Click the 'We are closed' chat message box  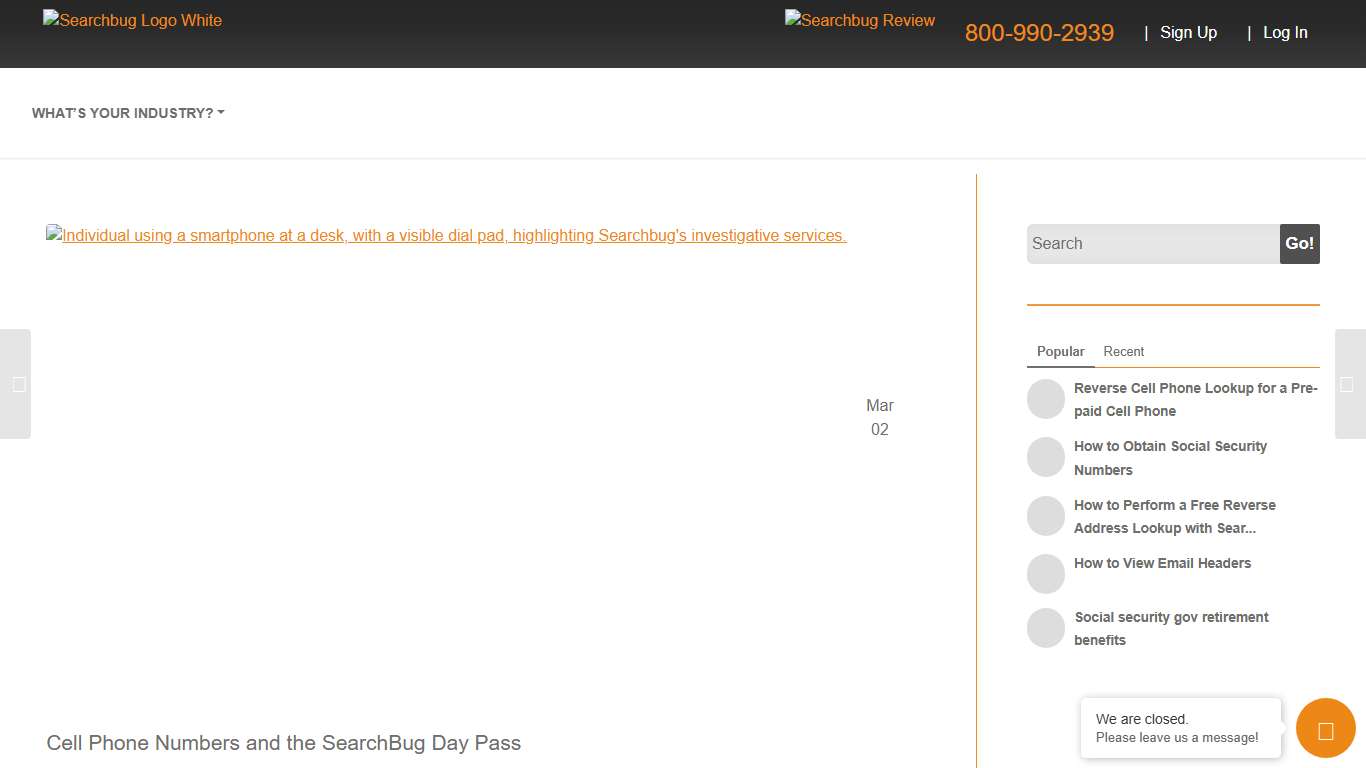[x=1180, y=728]
